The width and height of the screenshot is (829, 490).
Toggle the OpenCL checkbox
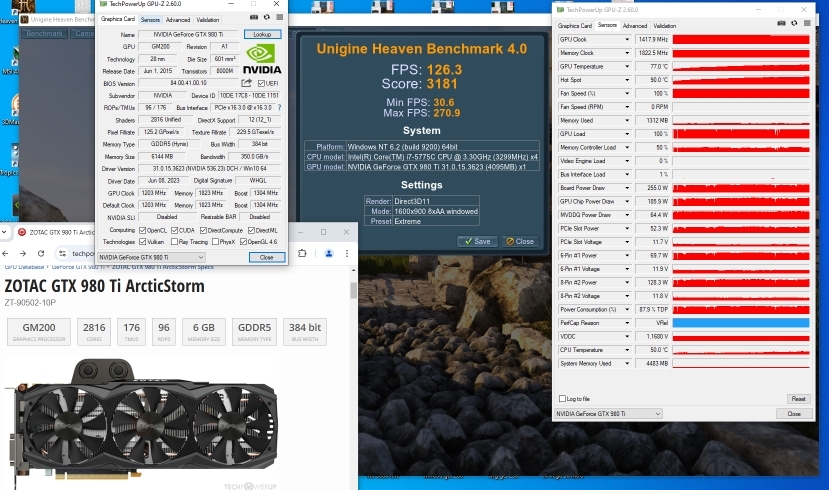pyautogui.click(x=142, y=230)
